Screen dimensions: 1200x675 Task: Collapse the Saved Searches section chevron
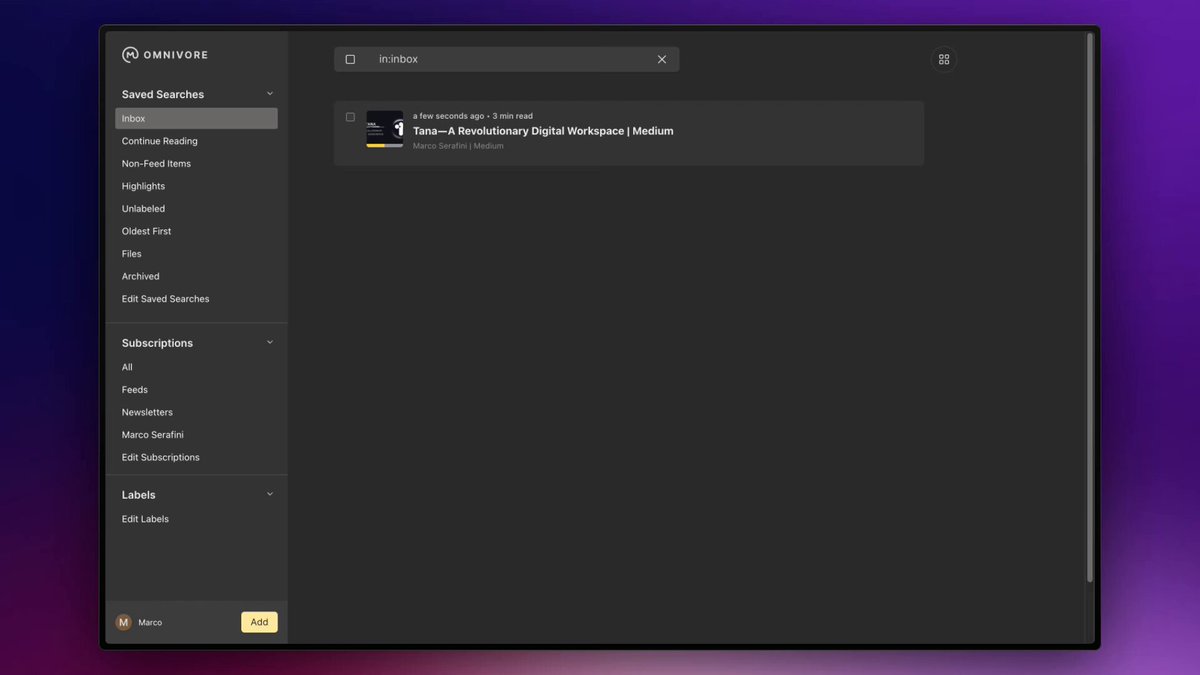[x=269, y=94]
